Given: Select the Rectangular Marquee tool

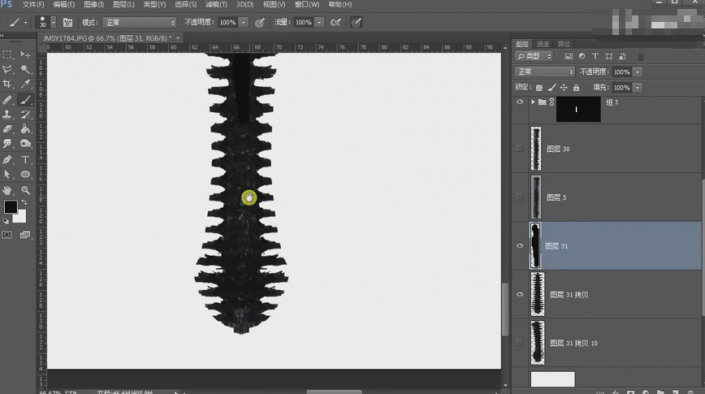Looking at the screenshot, I should point(7,54).
